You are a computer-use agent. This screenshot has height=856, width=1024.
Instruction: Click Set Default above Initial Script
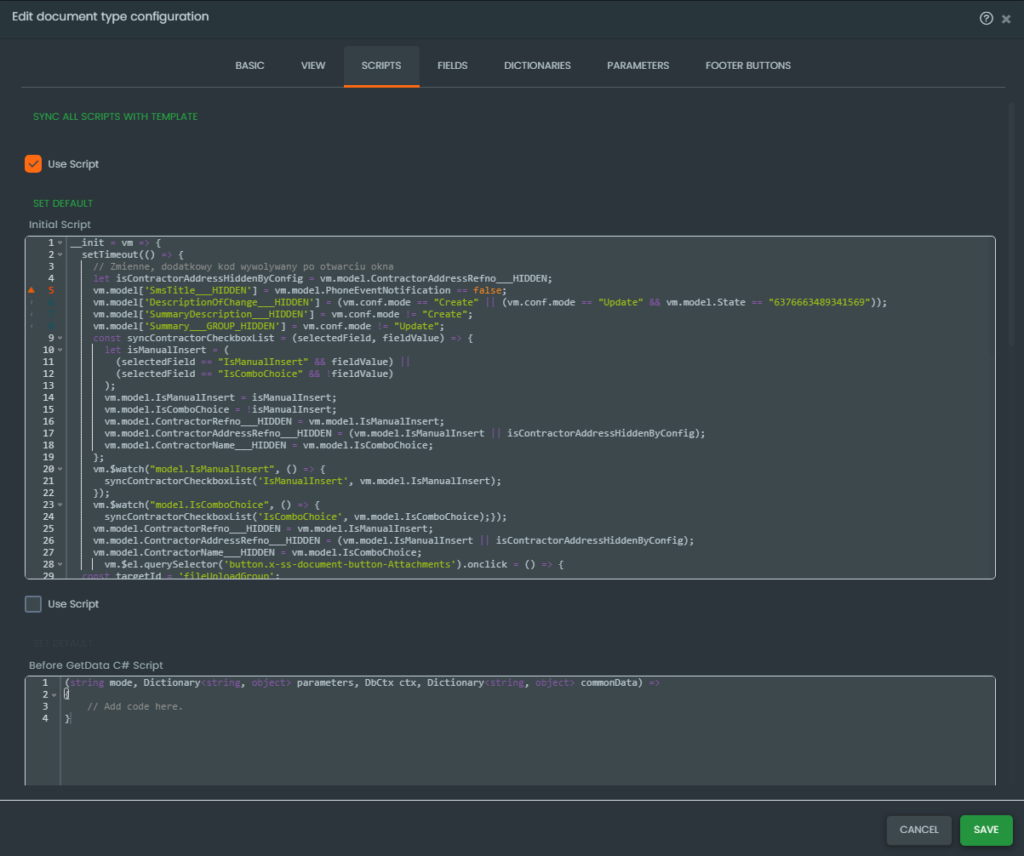(63, 204)
